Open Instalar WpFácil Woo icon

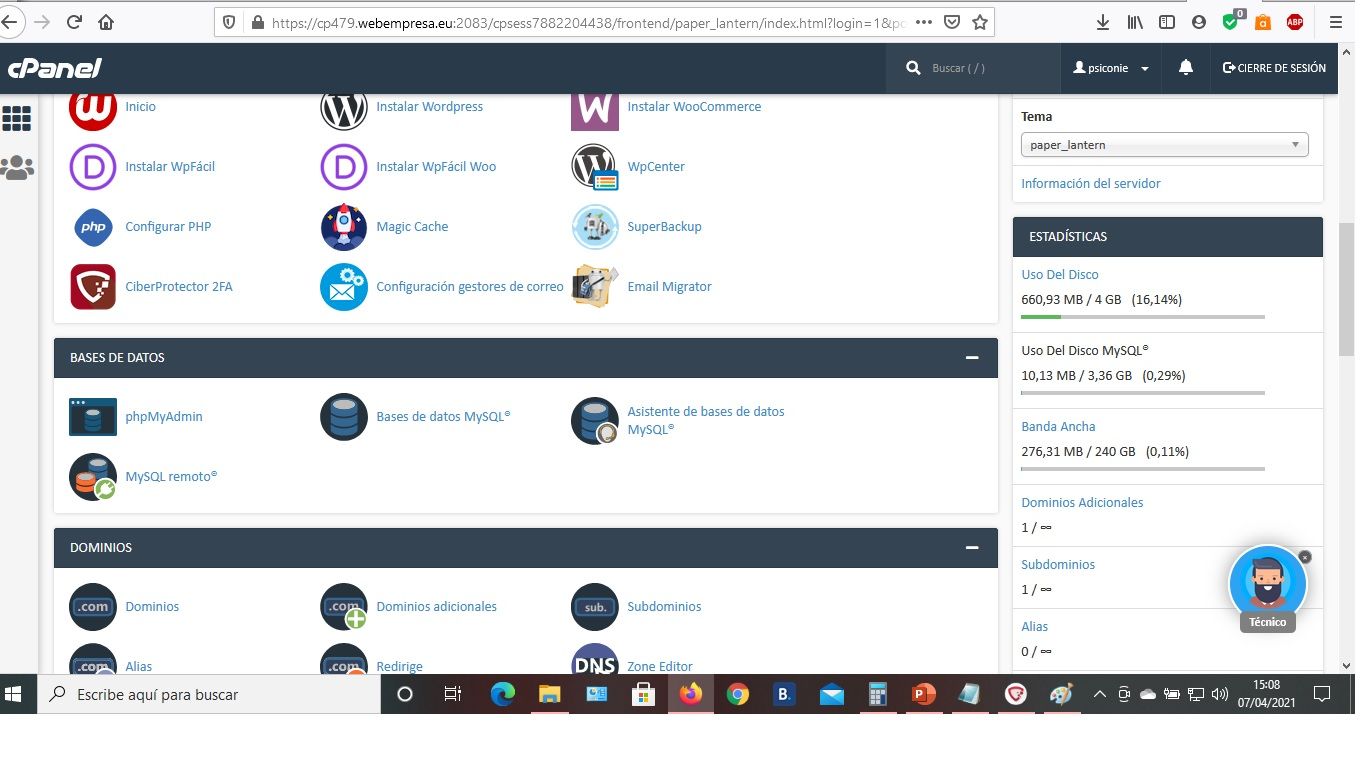pos(344,167)
